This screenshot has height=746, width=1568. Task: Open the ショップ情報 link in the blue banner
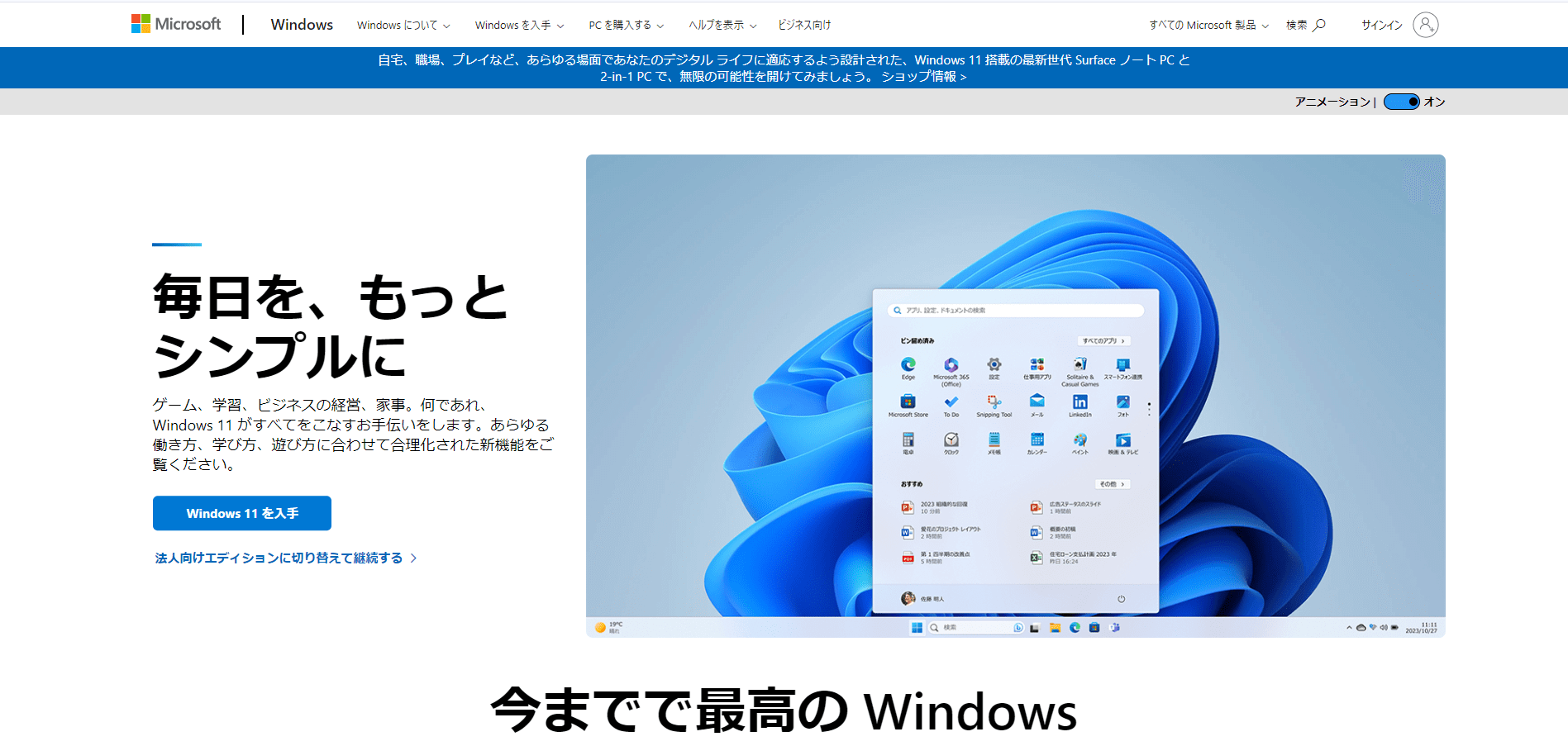click(x=923, y=76)
